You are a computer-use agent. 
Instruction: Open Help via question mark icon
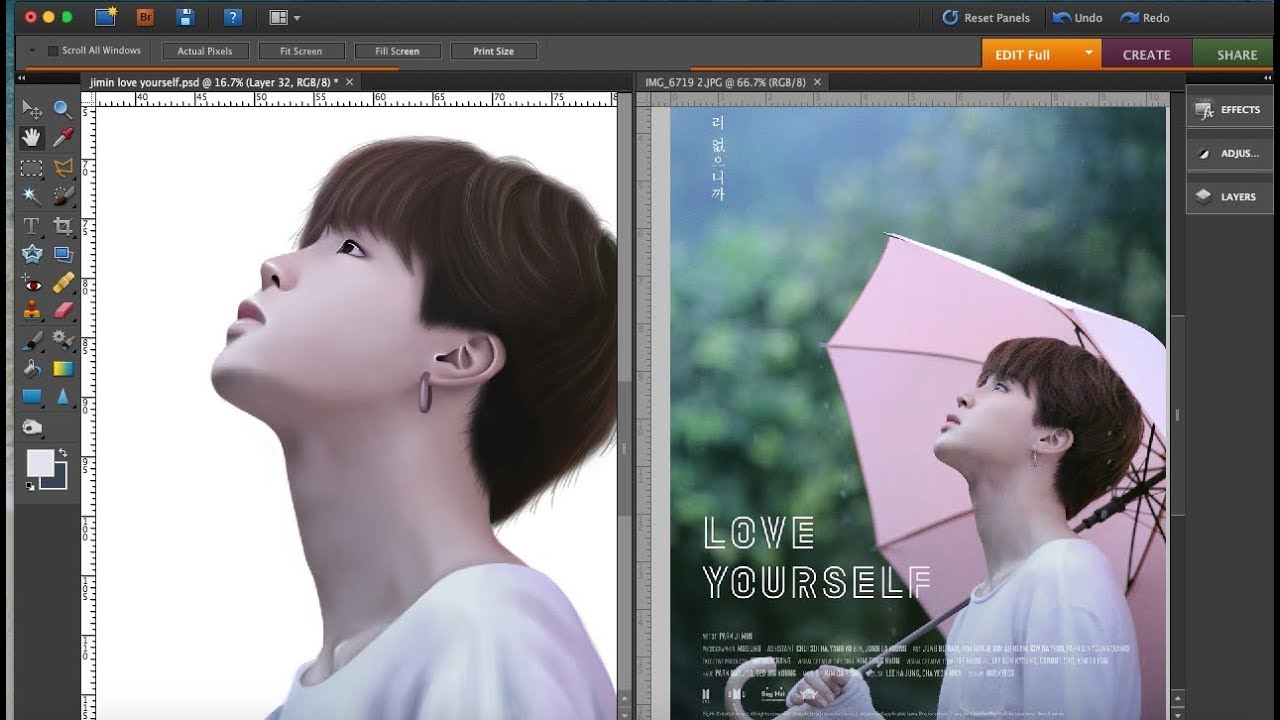coord(233,17)
